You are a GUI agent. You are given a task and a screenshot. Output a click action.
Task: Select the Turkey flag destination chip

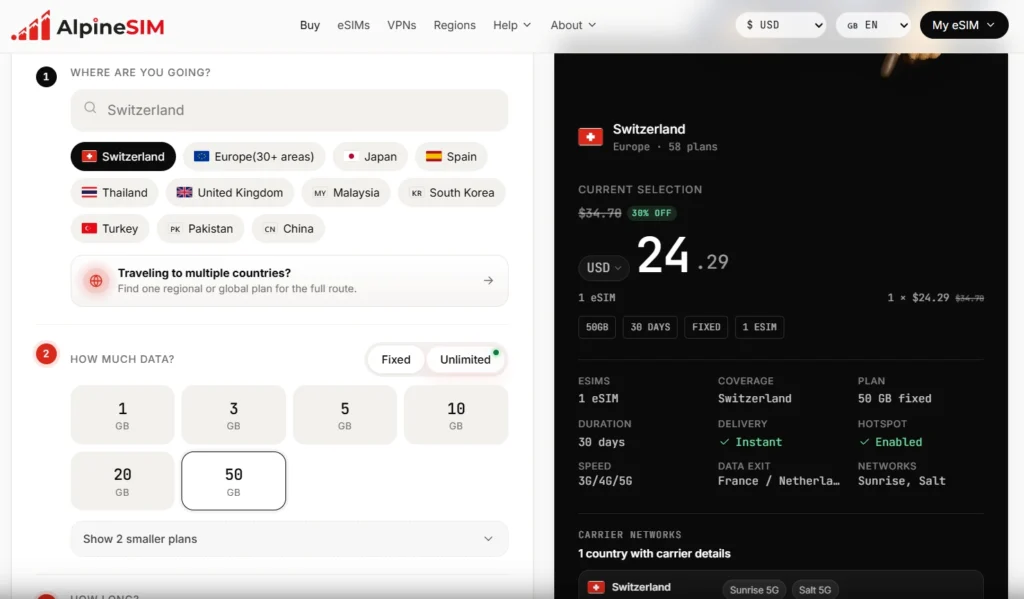coord(110,229)
